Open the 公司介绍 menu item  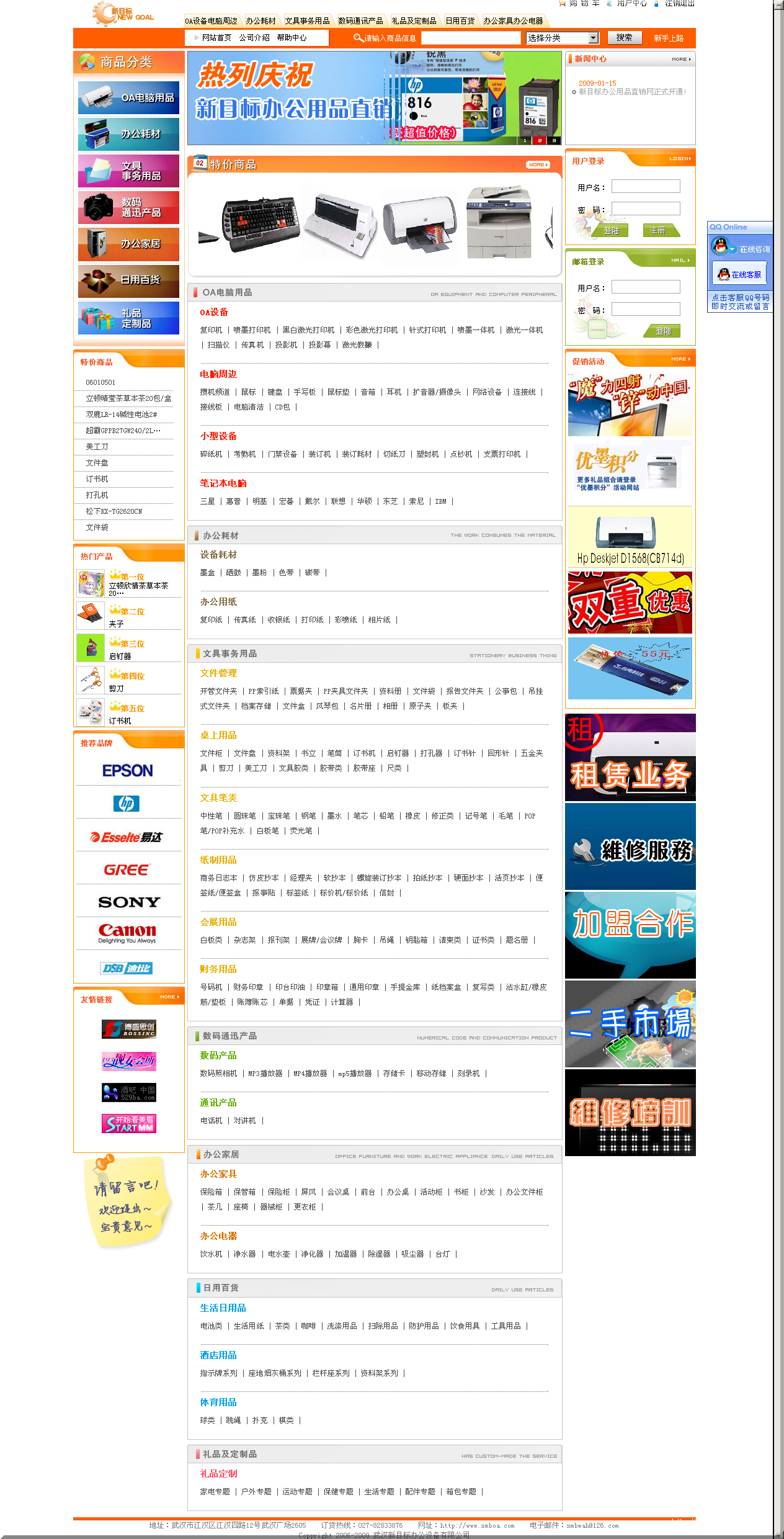click(254, 38)
